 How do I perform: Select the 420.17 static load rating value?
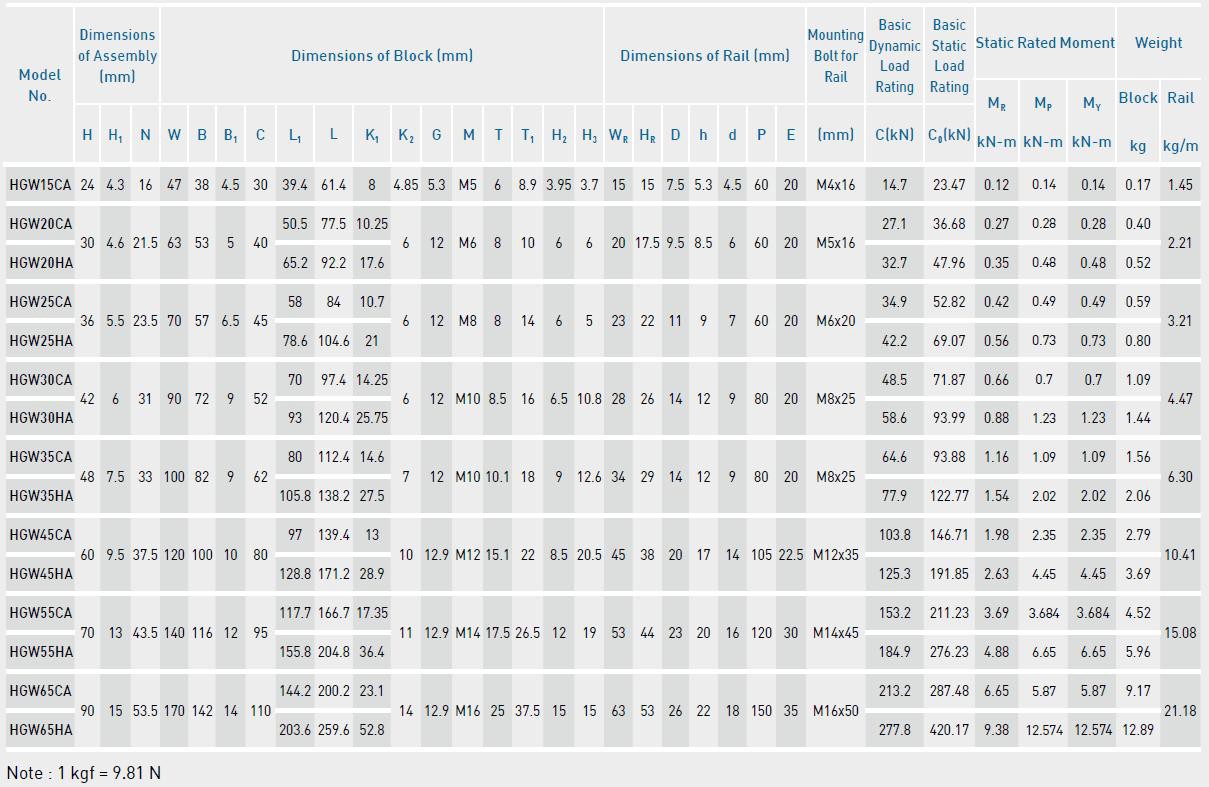pyautogui.click(x=949, y=730)
